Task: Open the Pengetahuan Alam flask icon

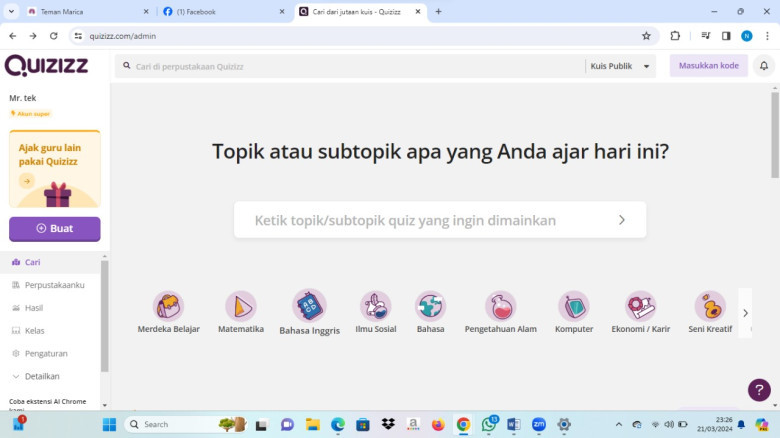Action: 500,306
